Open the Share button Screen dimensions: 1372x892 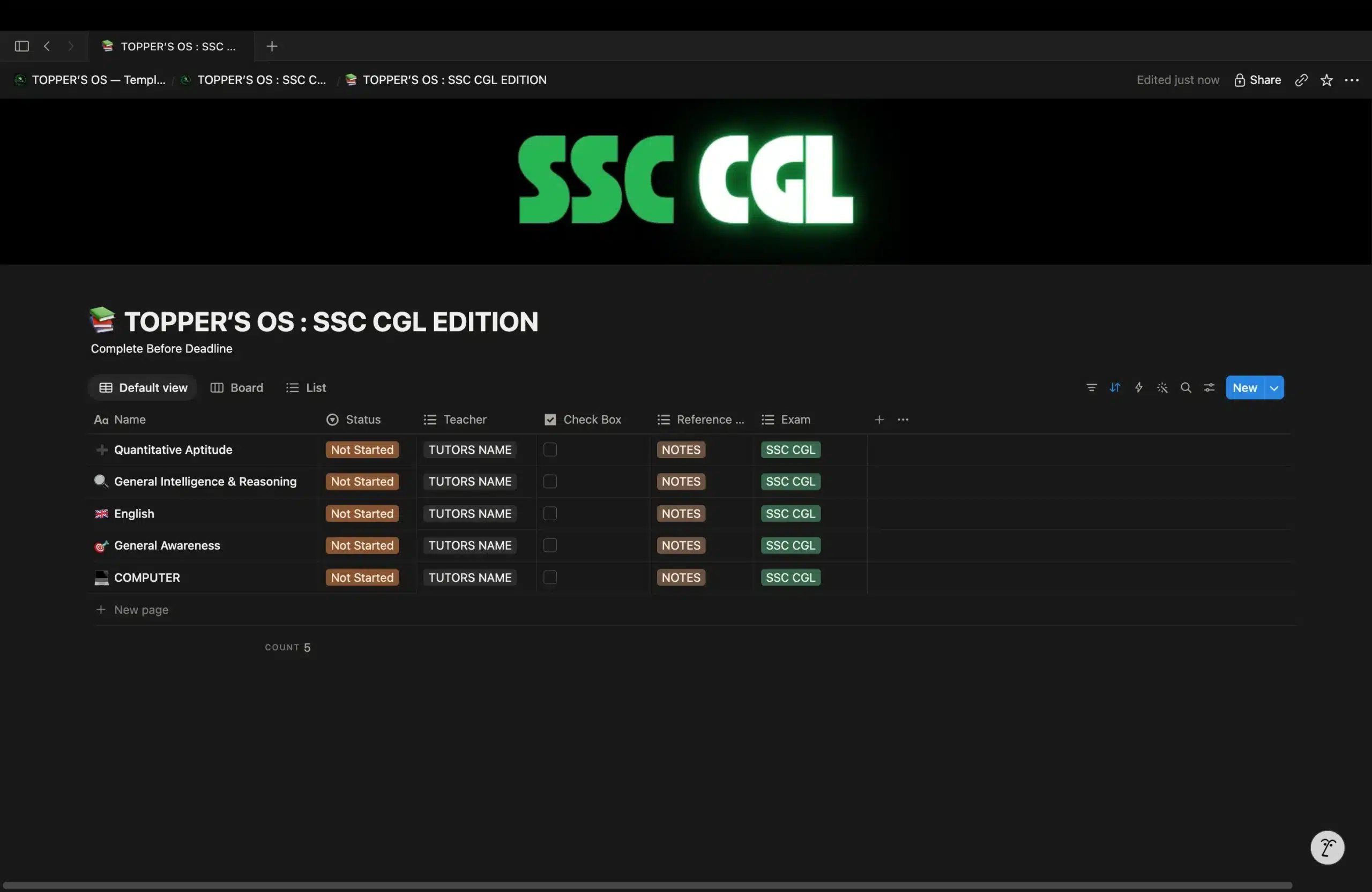click(1257, 80)
